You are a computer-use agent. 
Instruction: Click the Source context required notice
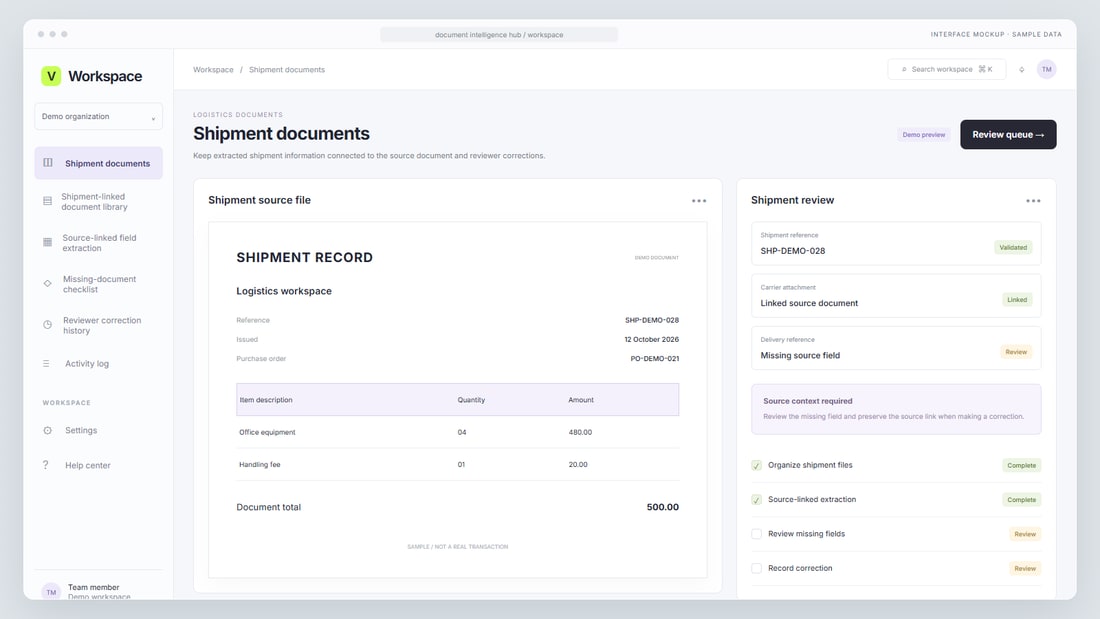(896, 408)
